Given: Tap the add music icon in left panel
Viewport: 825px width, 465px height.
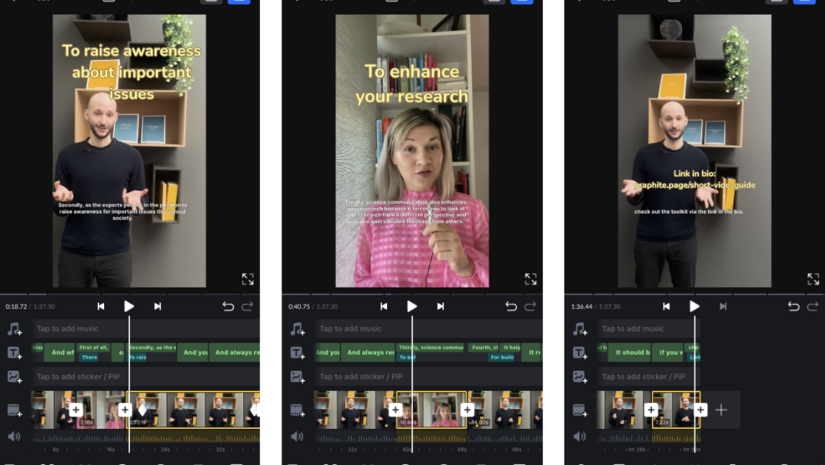Looking at the screenshot, I should pyautogui.click(x=14, y=329).
